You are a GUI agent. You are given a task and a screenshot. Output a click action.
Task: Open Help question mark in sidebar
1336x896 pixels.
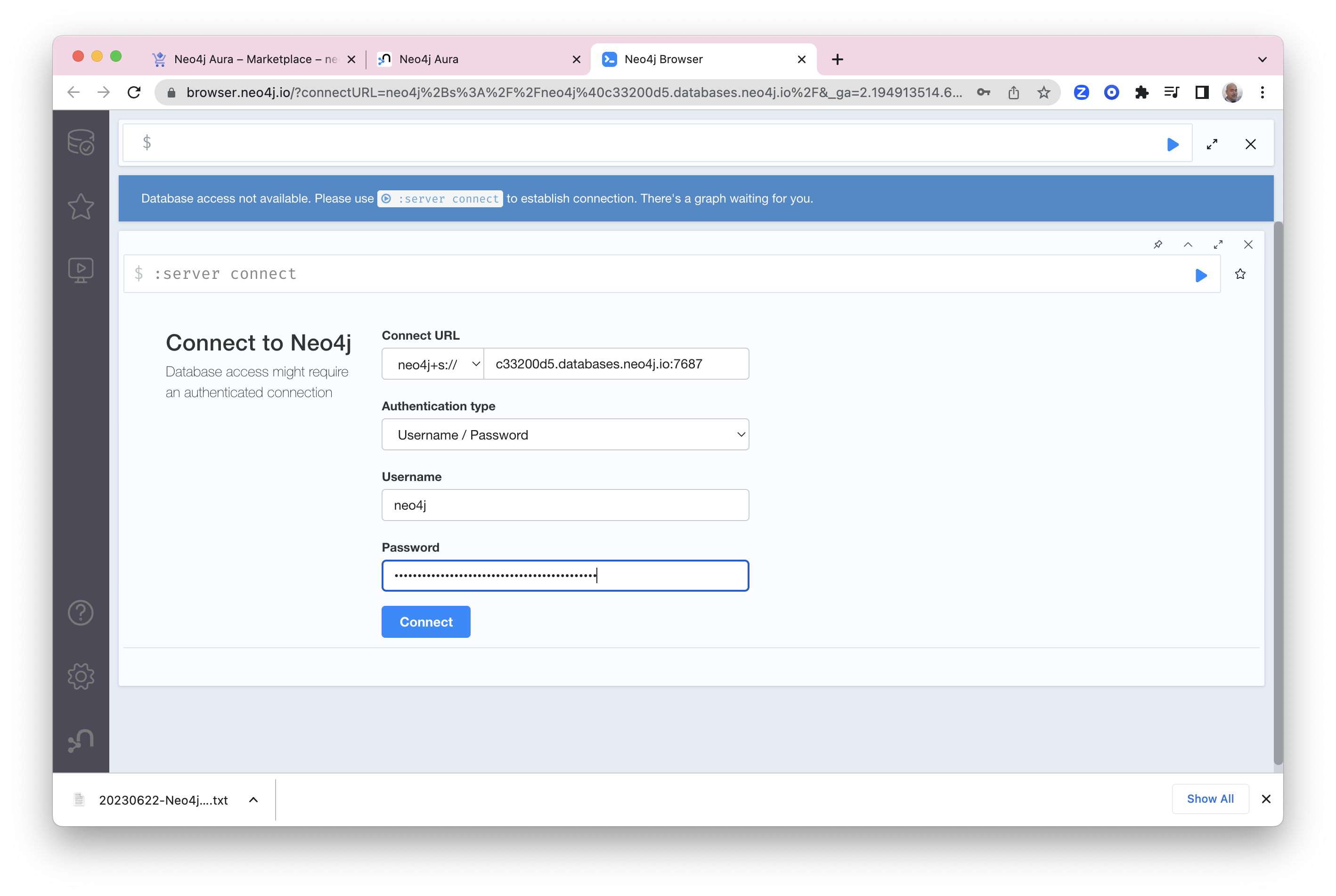point(81,612)
